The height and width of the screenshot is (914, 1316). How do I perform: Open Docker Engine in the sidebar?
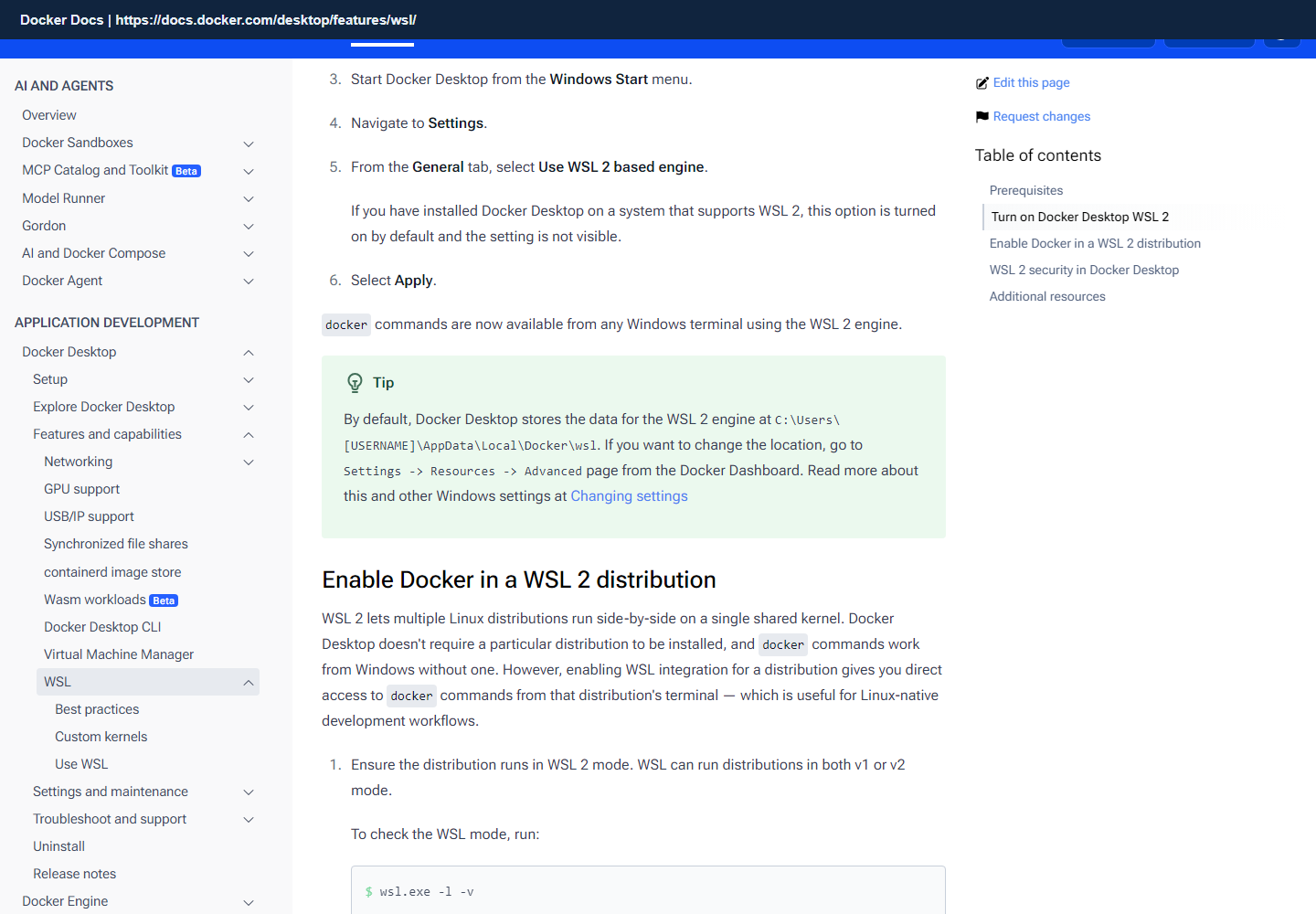tap(65, 901)
